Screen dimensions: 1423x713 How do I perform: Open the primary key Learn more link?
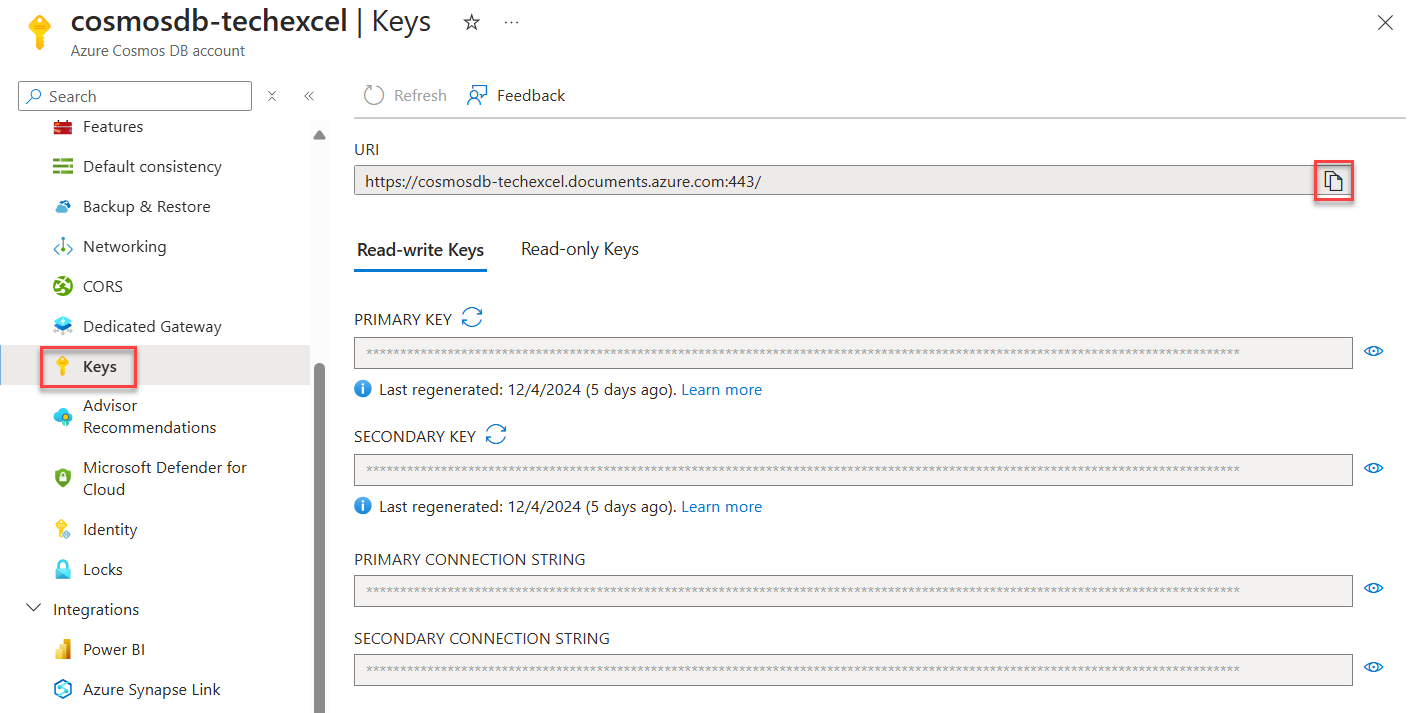coord(721,389)
